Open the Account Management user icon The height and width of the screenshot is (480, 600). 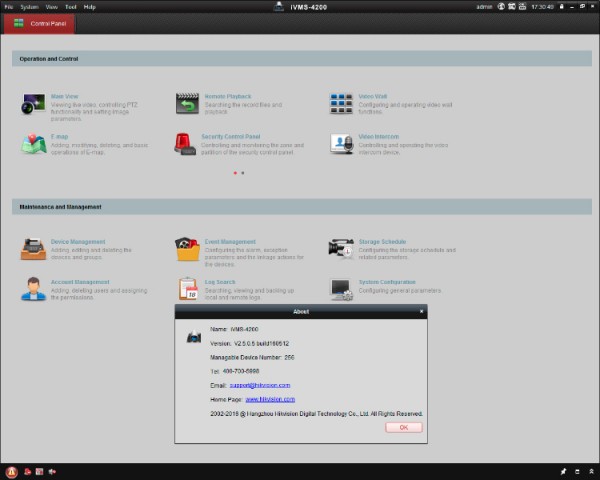[33, 289]
